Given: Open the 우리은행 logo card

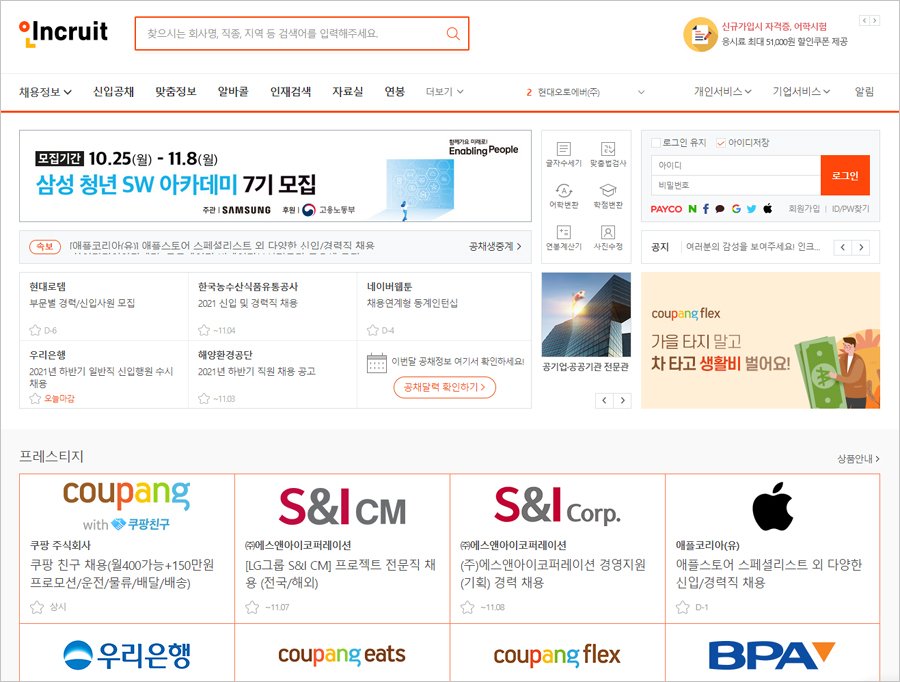Looking at the screenshot, I should [x=127, y=653].
